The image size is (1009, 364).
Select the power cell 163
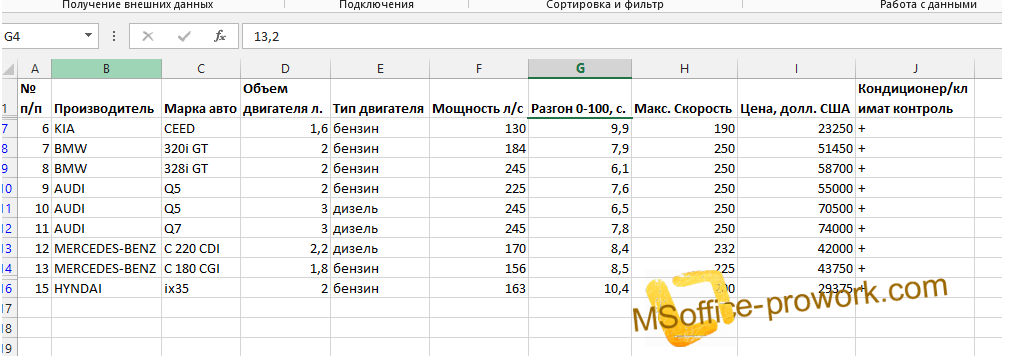click(x=478, y=289)
